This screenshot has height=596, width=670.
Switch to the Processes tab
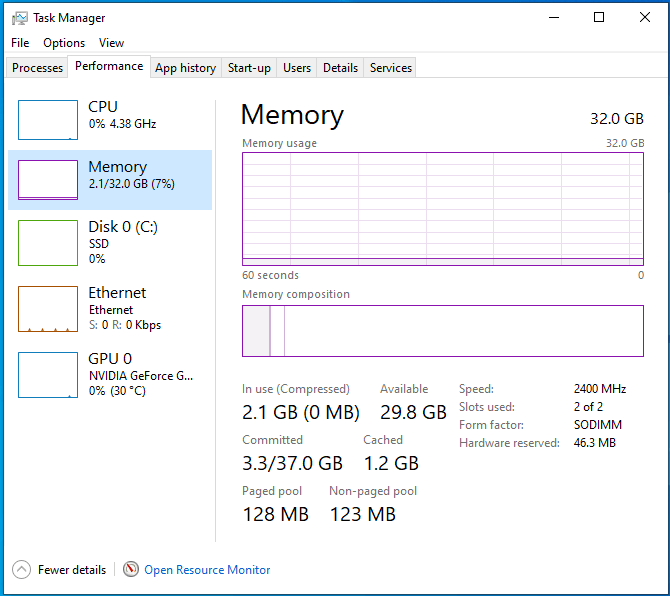[37, 68]
